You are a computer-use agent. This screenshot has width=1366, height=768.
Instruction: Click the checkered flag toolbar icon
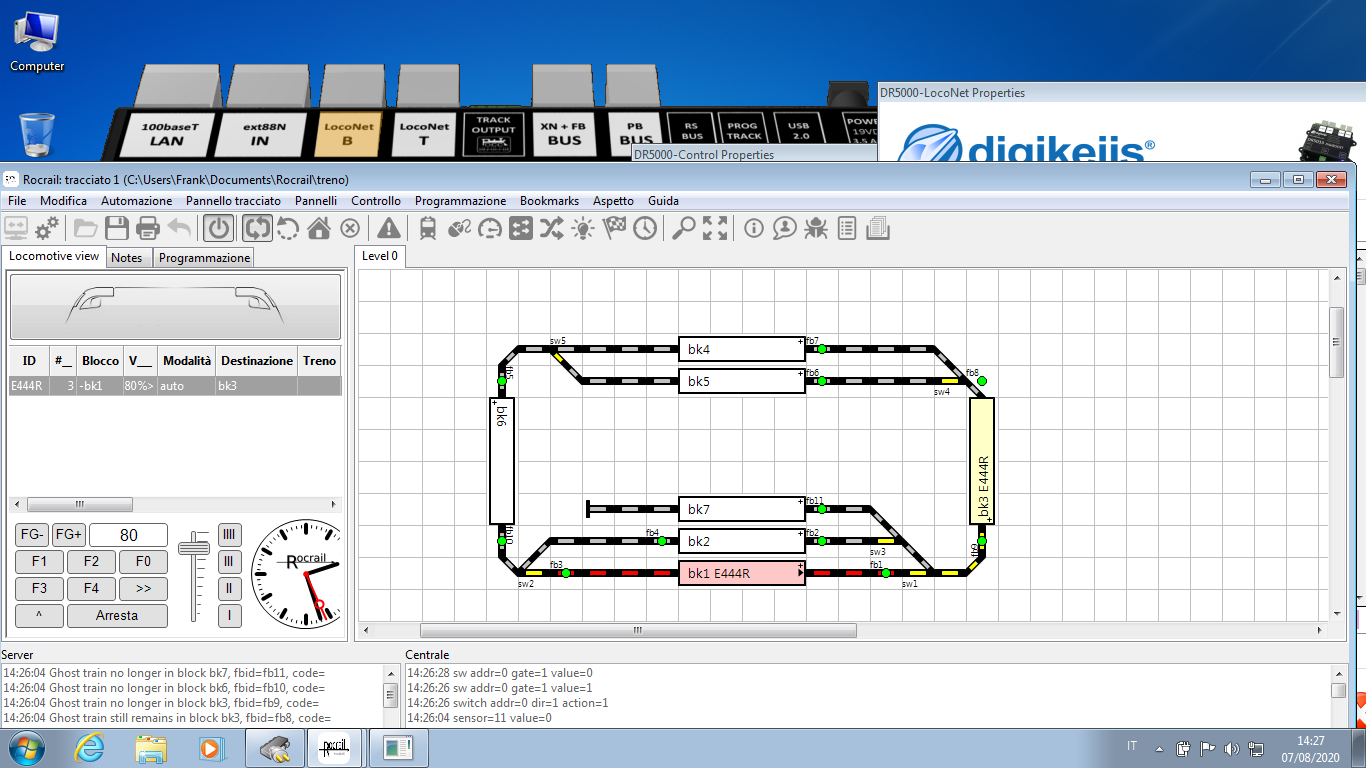[614, 228]
